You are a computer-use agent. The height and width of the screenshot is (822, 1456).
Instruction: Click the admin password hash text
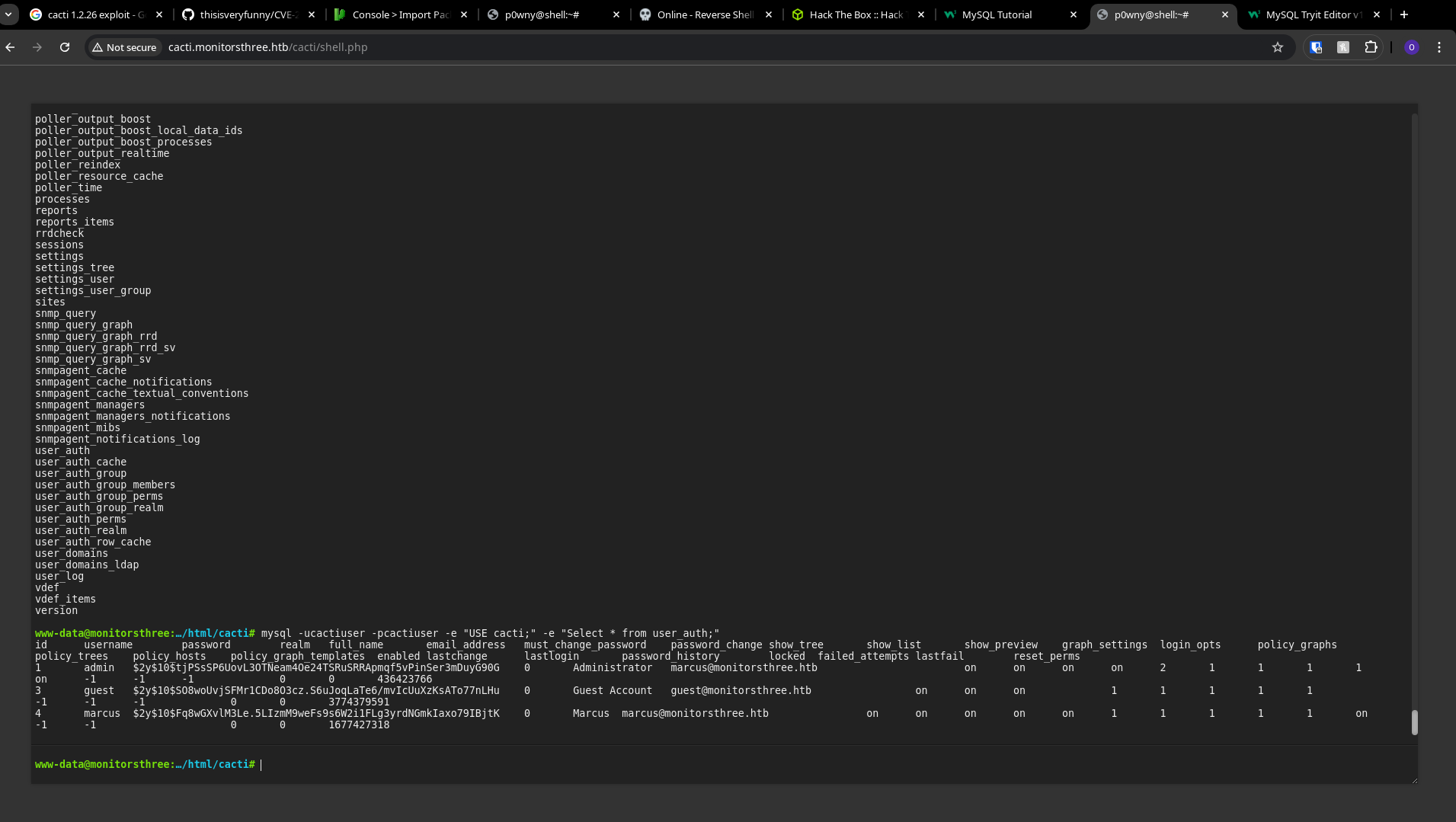coord(316,667)
